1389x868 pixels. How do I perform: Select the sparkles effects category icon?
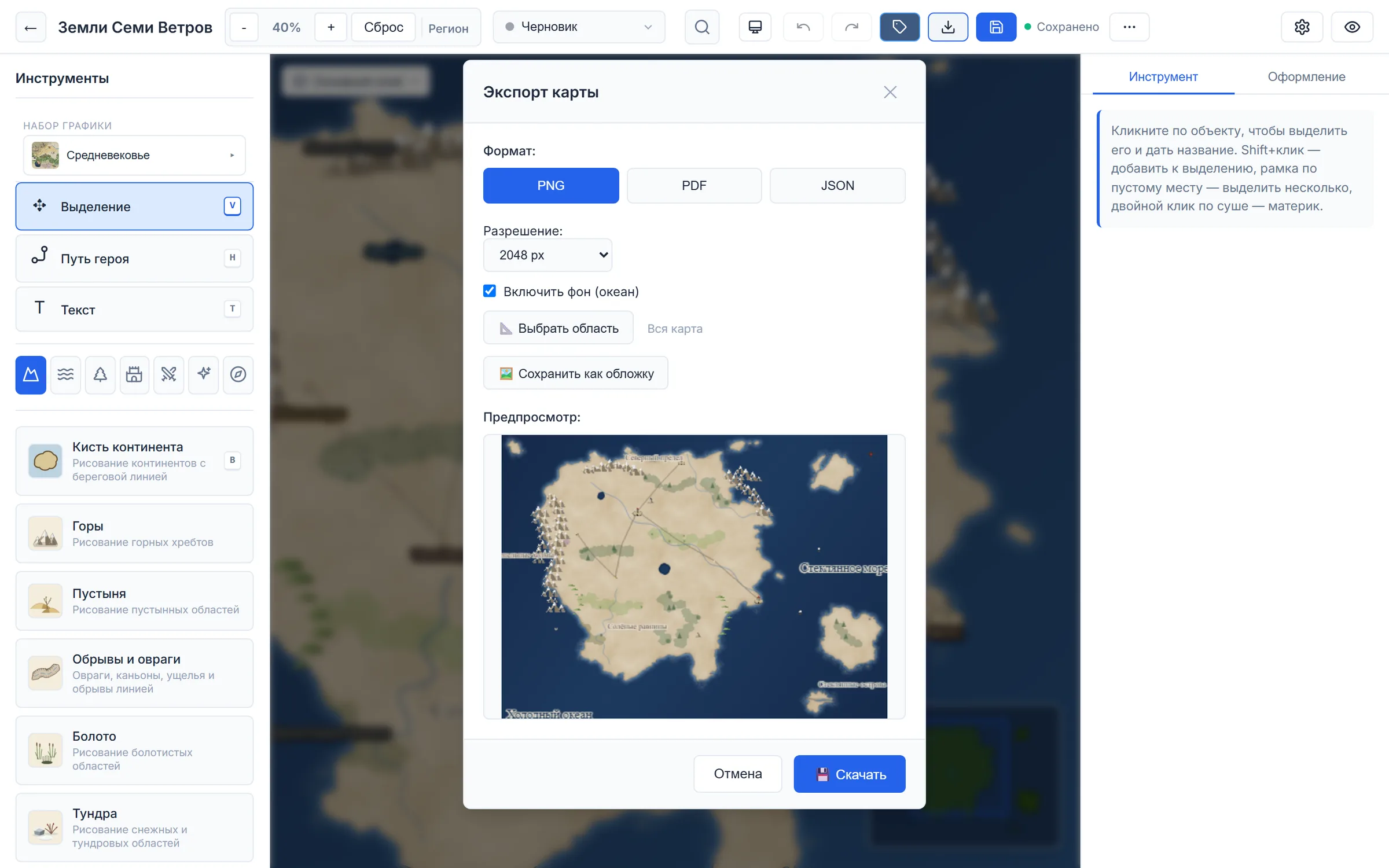coord(204,375)
